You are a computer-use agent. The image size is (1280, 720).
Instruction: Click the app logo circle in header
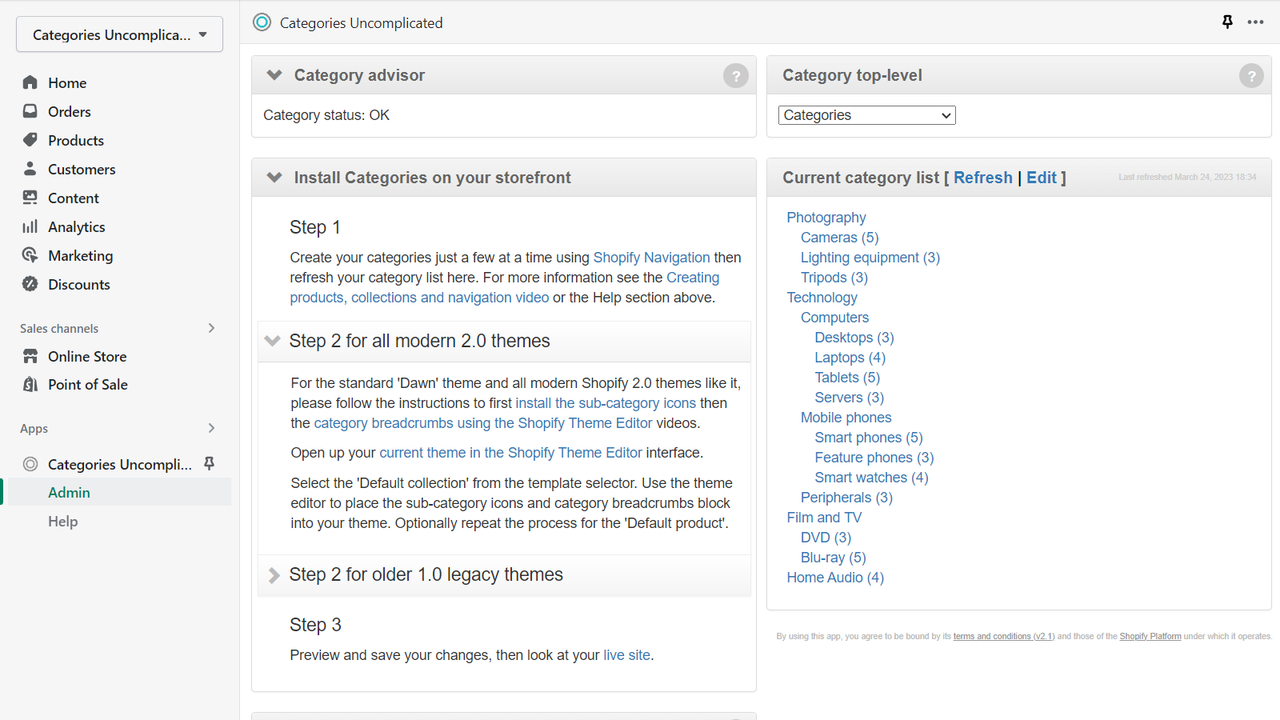pyautogui.click(x=262, y=22)
